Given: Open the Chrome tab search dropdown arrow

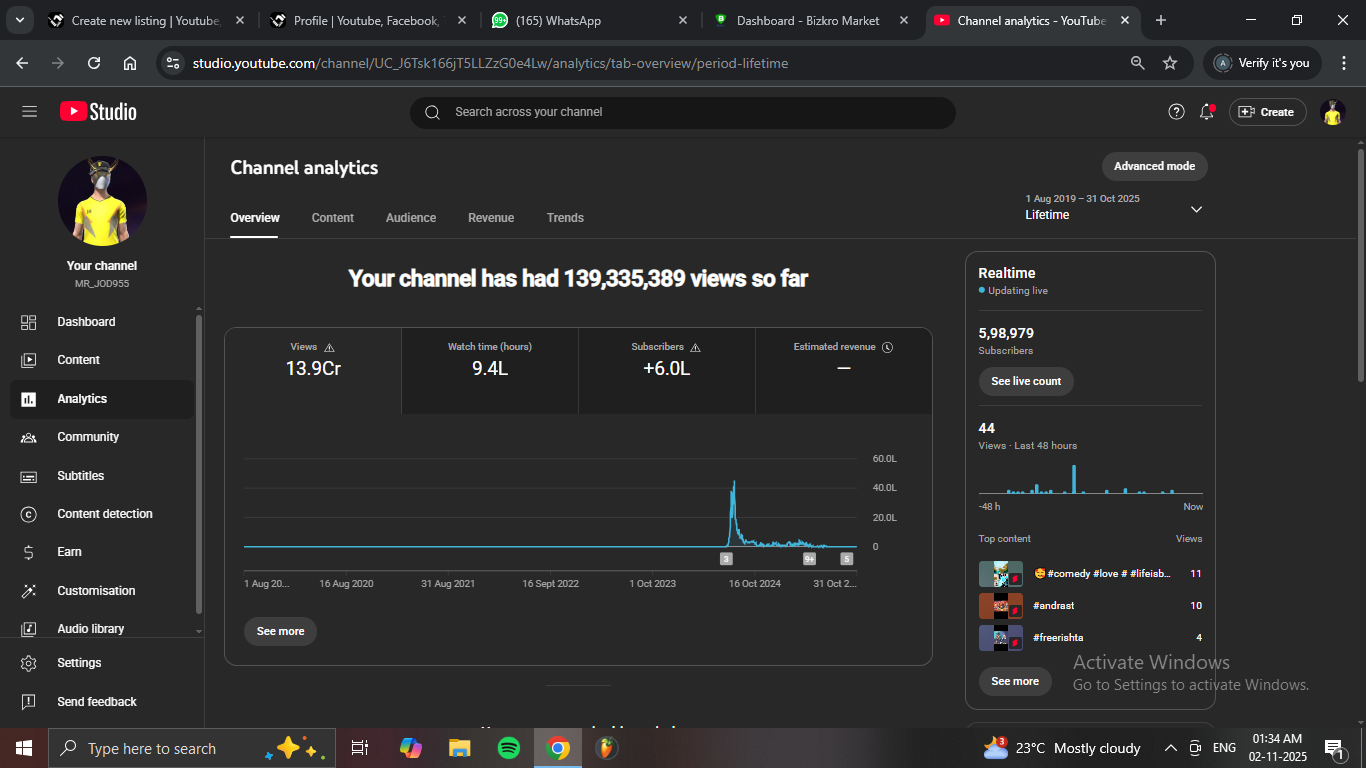Looking at the screenshot, I should tap(19, 20).
